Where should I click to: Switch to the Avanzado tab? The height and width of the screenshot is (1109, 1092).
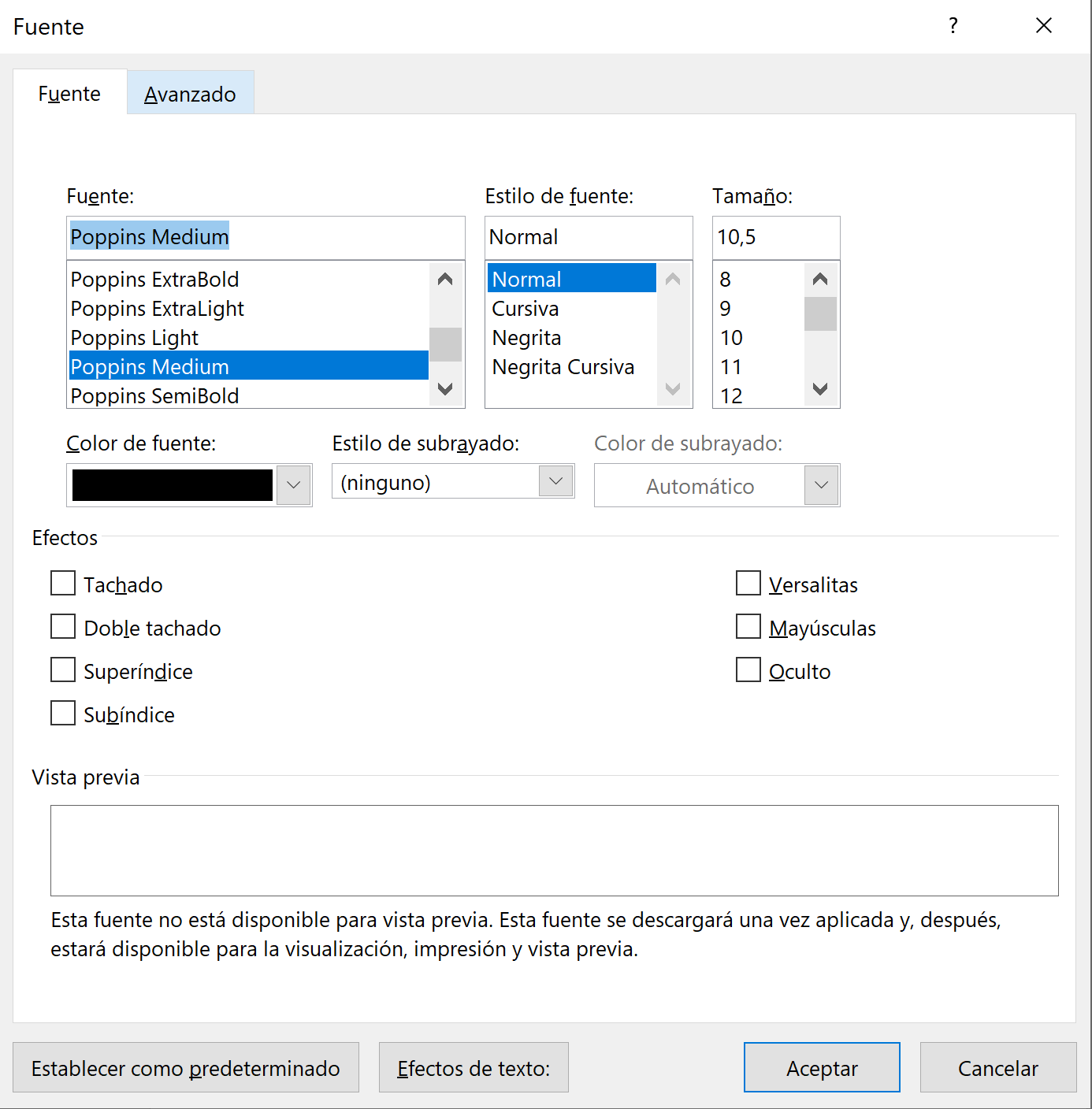coord(190,95)
